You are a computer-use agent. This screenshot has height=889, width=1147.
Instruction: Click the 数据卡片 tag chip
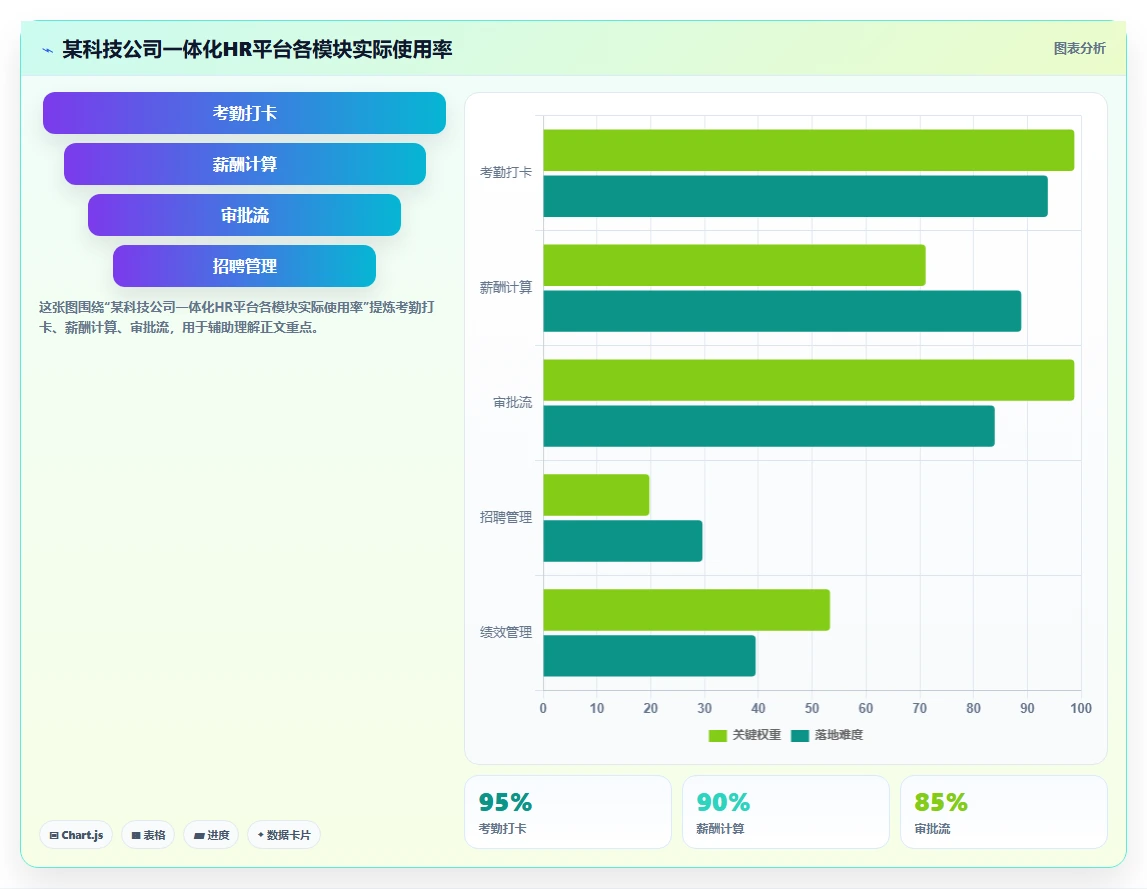284,835
